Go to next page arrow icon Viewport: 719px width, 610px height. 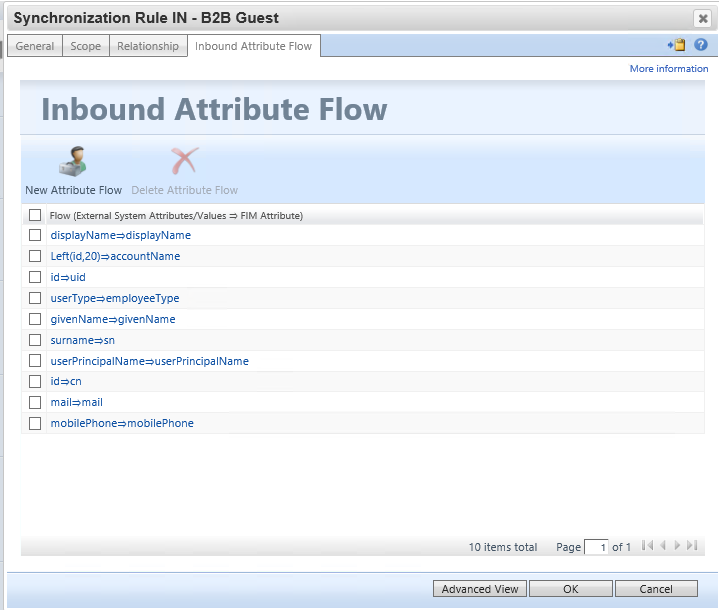point(677,545)
